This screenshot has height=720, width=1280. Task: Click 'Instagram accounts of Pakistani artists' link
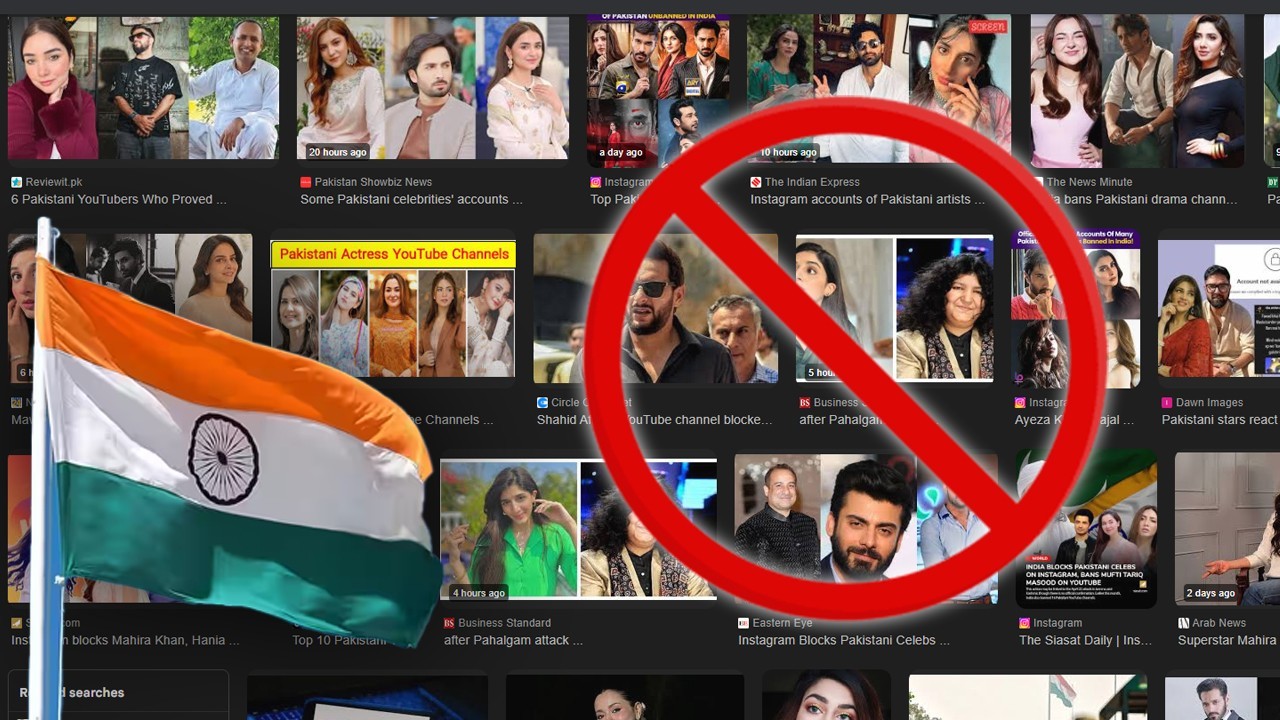click(x=867, y=199)
